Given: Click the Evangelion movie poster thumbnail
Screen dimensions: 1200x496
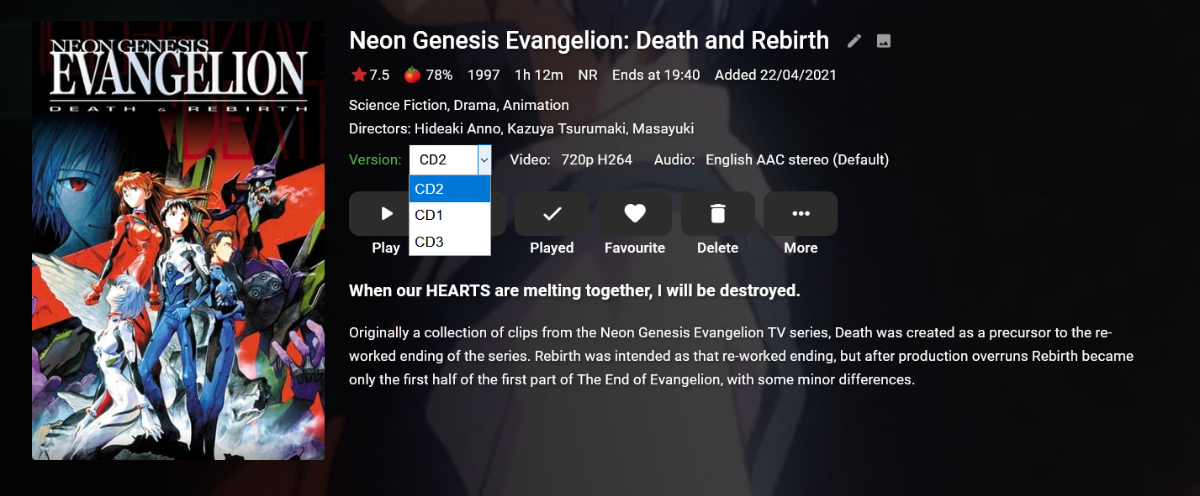Looking at the screenshot, I should [x=178, y=240].
